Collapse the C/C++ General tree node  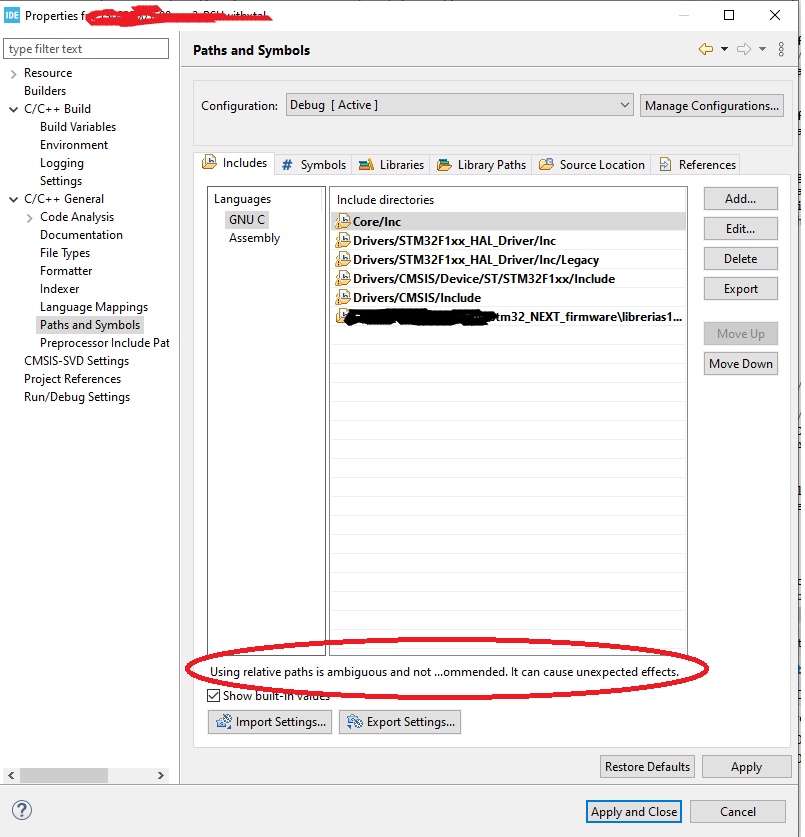pos(14,199)
